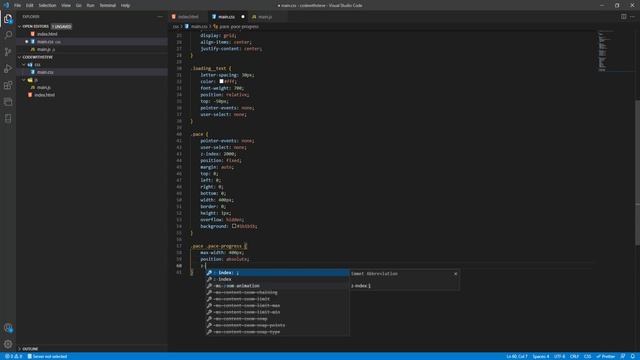640x360 pixels.
Task: Click the Explorer more actions ellipsis
Action: [x=160, y=17]
